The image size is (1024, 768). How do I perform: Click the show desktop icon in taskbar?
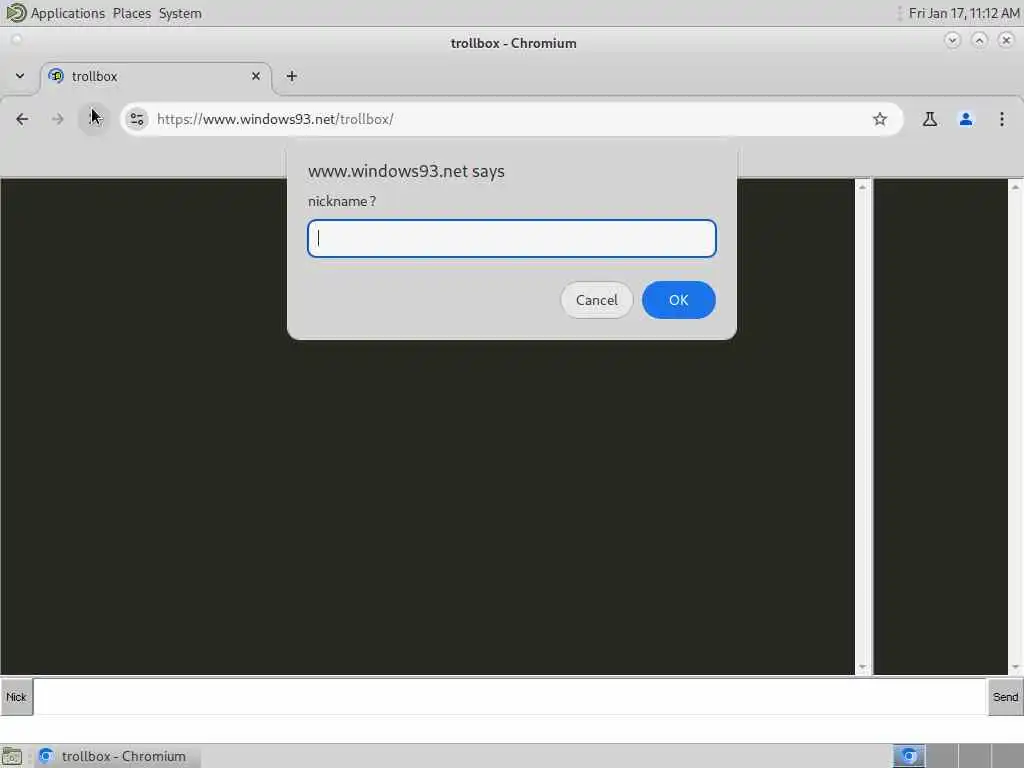tap(12, 756)
